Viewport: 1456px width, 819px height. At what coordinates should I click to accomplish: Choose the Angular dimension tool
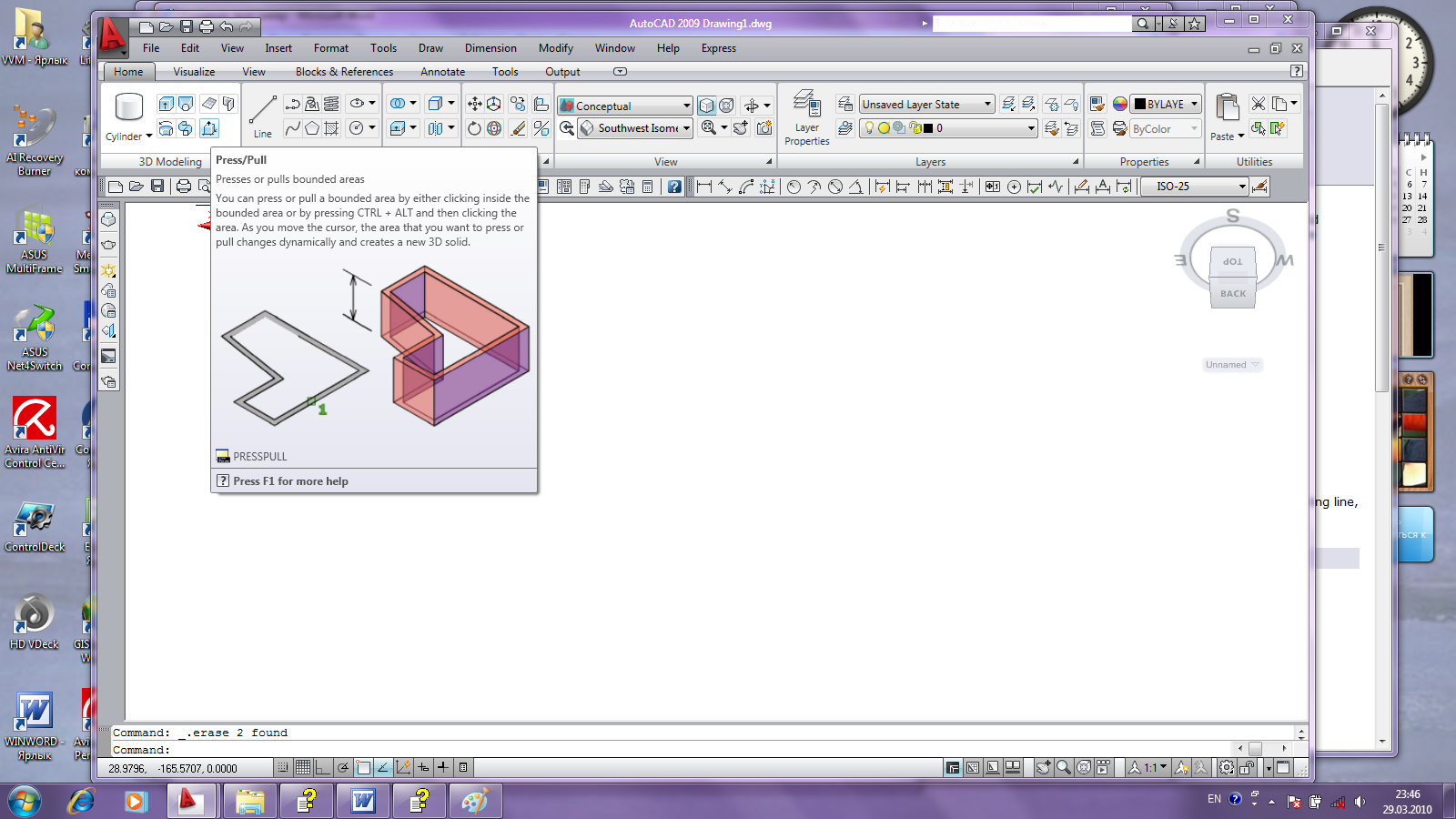coord(855,187)
